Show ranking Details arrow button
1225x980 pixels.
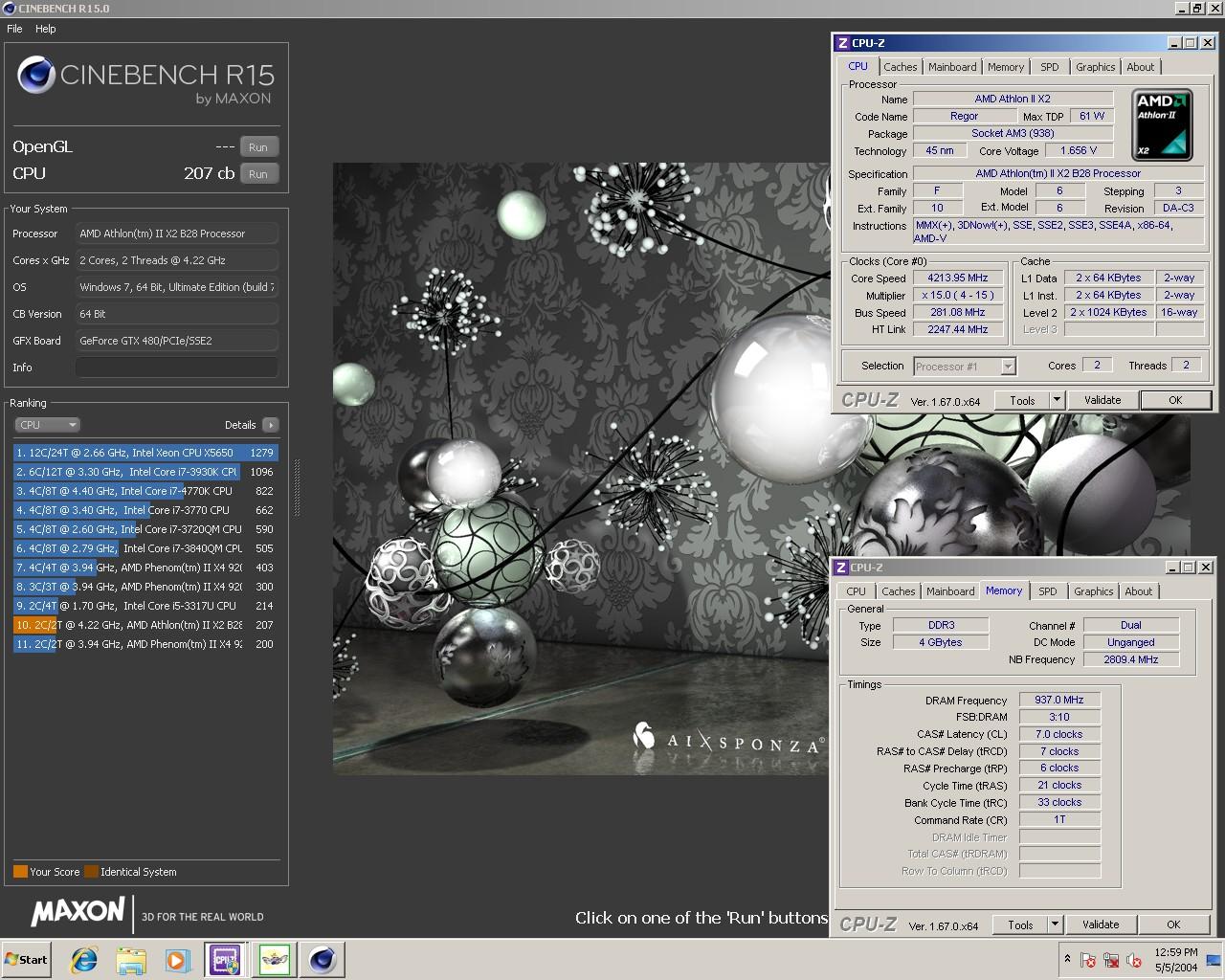[x=270, y=425]
